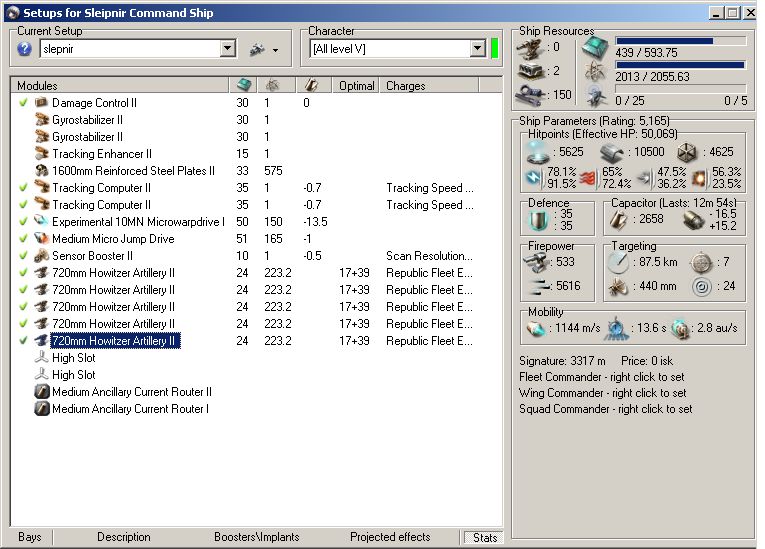Toggle the Medium Micro Jump Drive checkmark
Screen dimensions: 765x549
pyautogui.click(x=23, y=239)
